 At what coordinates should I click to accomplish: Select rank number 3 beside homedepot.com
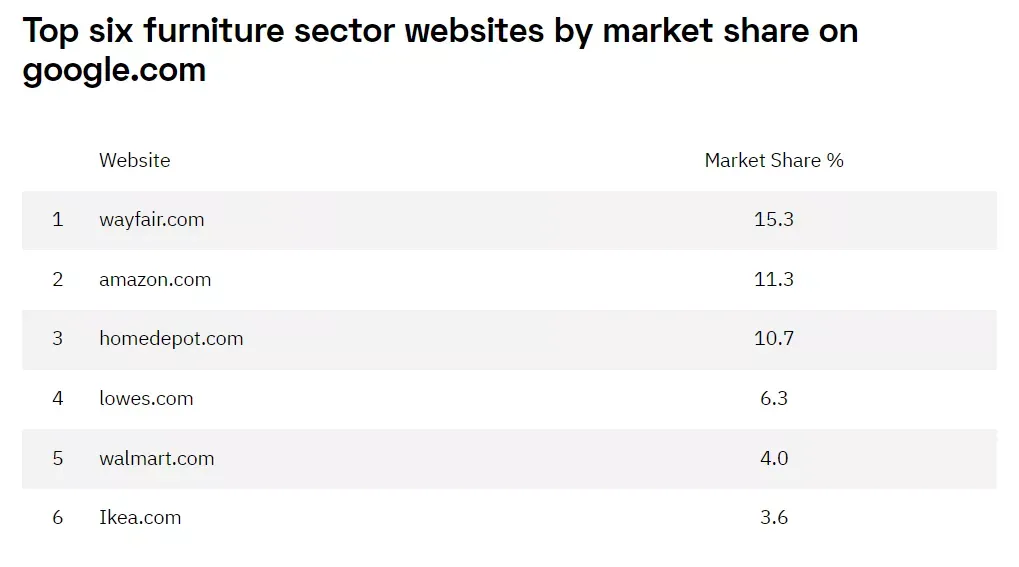[x=58, y=339]
